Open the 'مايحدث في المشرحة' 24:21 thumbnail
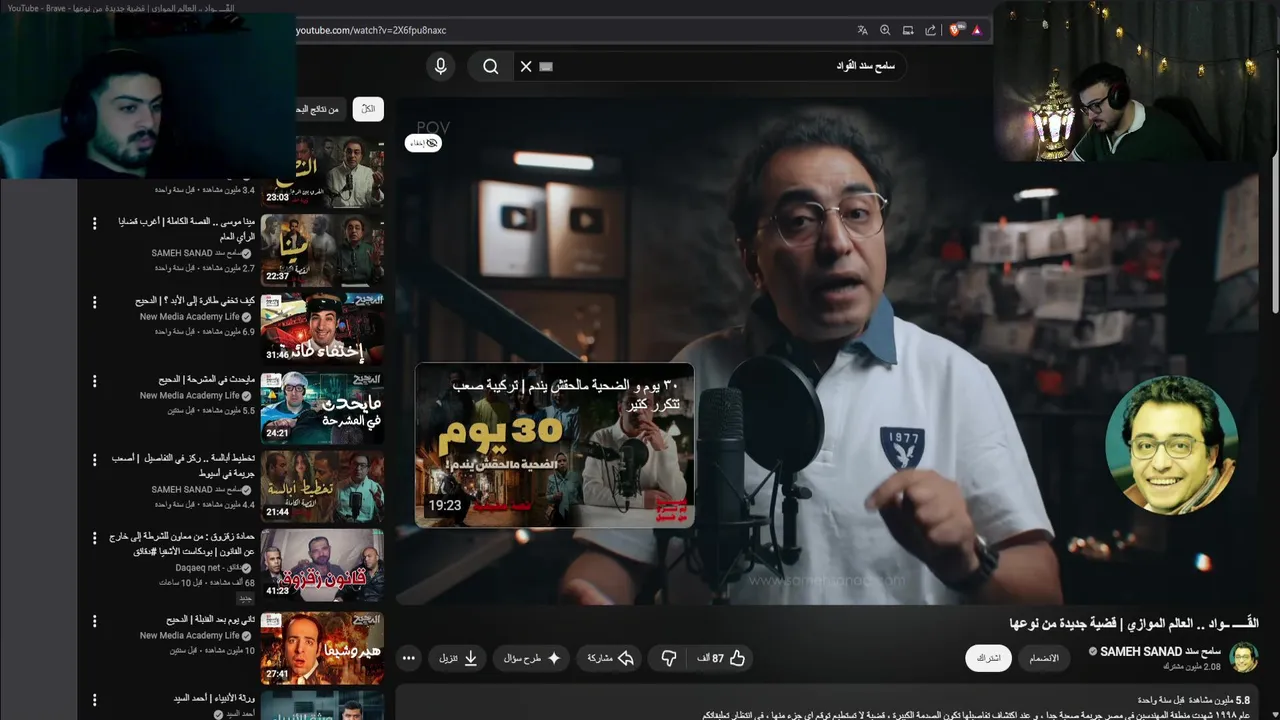Viewport: 1280px width, 720px height. (322, 407)
